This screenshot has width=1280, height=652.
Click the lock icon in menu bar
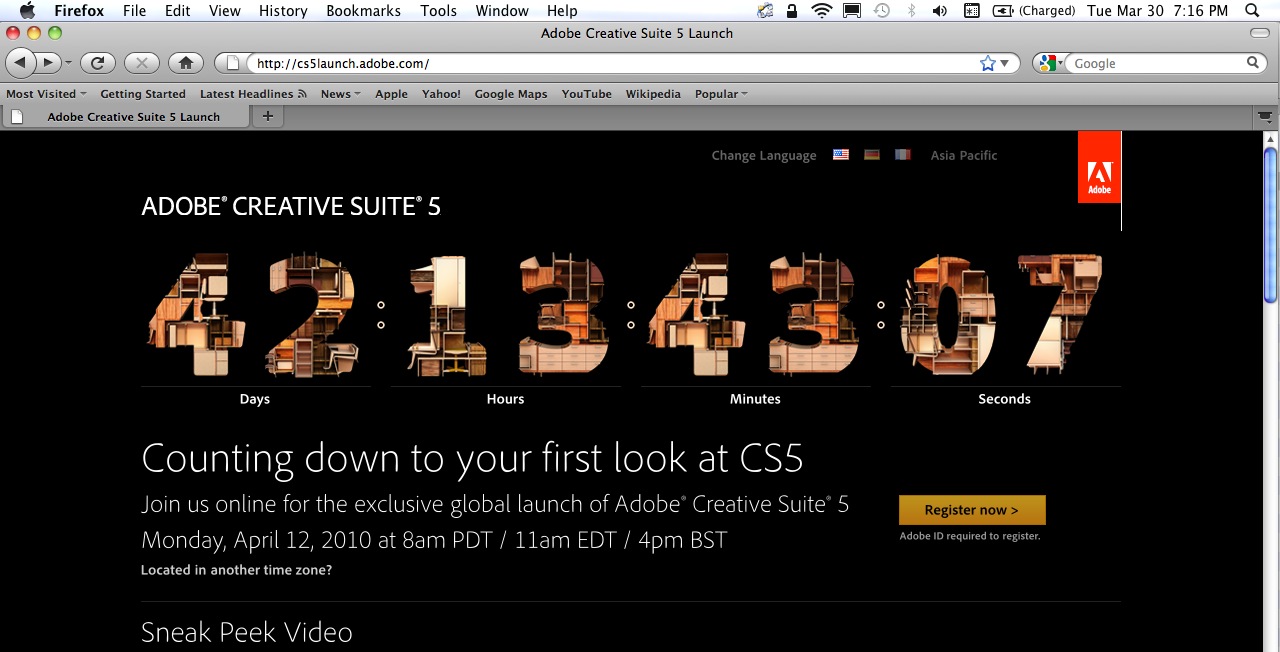coord(792,11)
